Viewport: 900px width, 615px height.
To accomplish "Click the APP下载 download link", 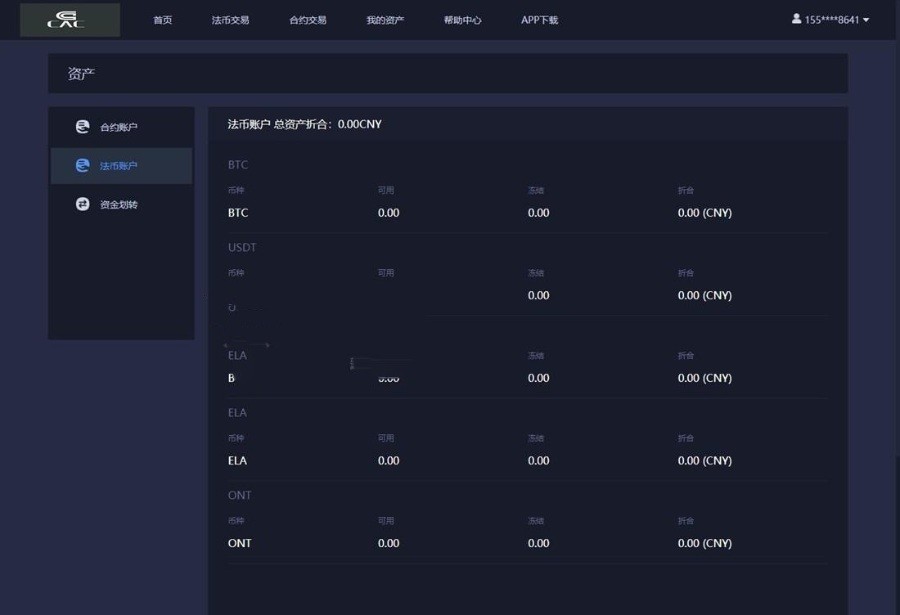I will tap(539, 20).
